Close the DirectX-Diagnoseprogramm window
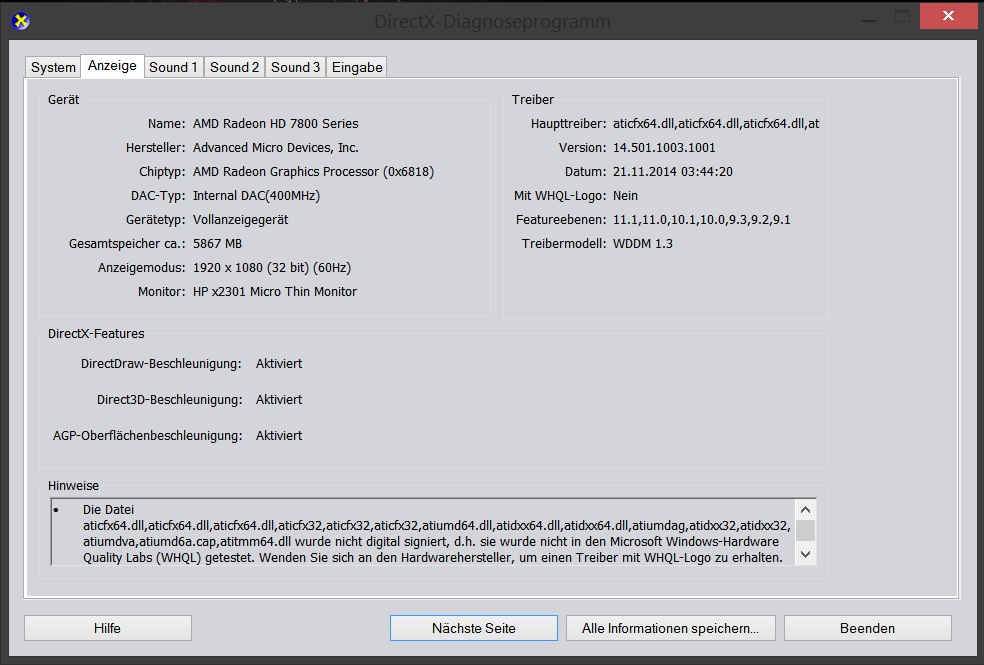The height and width of the screenshot is (665, 984). (948, 16)
